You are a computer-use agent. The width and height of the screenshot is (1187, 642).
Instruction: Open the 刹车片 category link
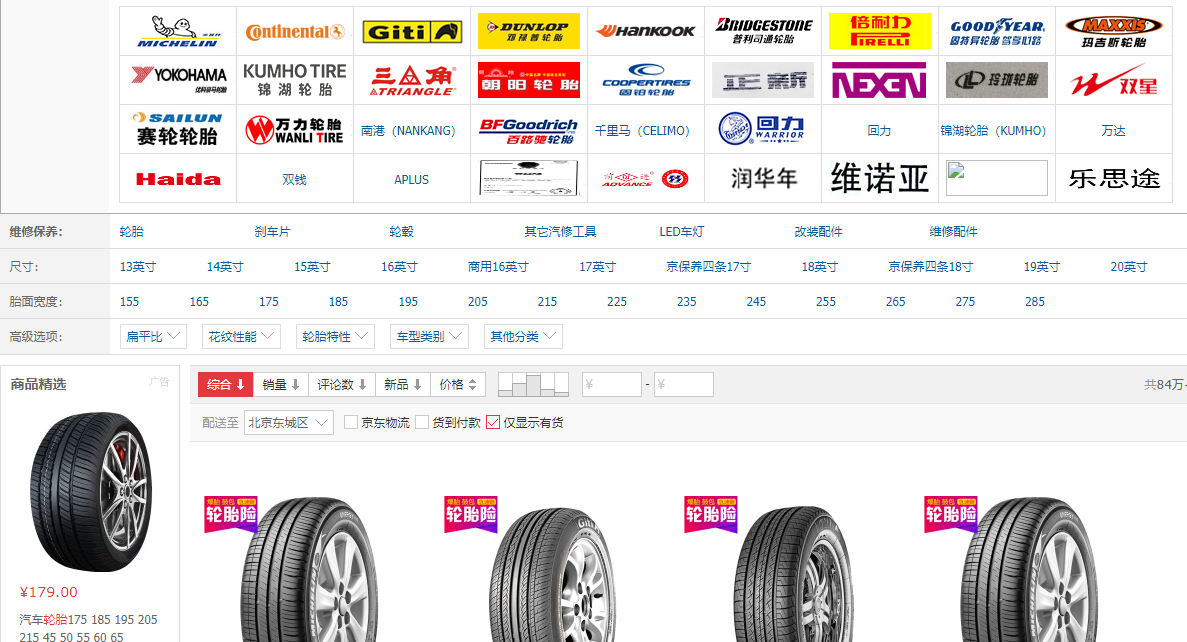[273, 232]
